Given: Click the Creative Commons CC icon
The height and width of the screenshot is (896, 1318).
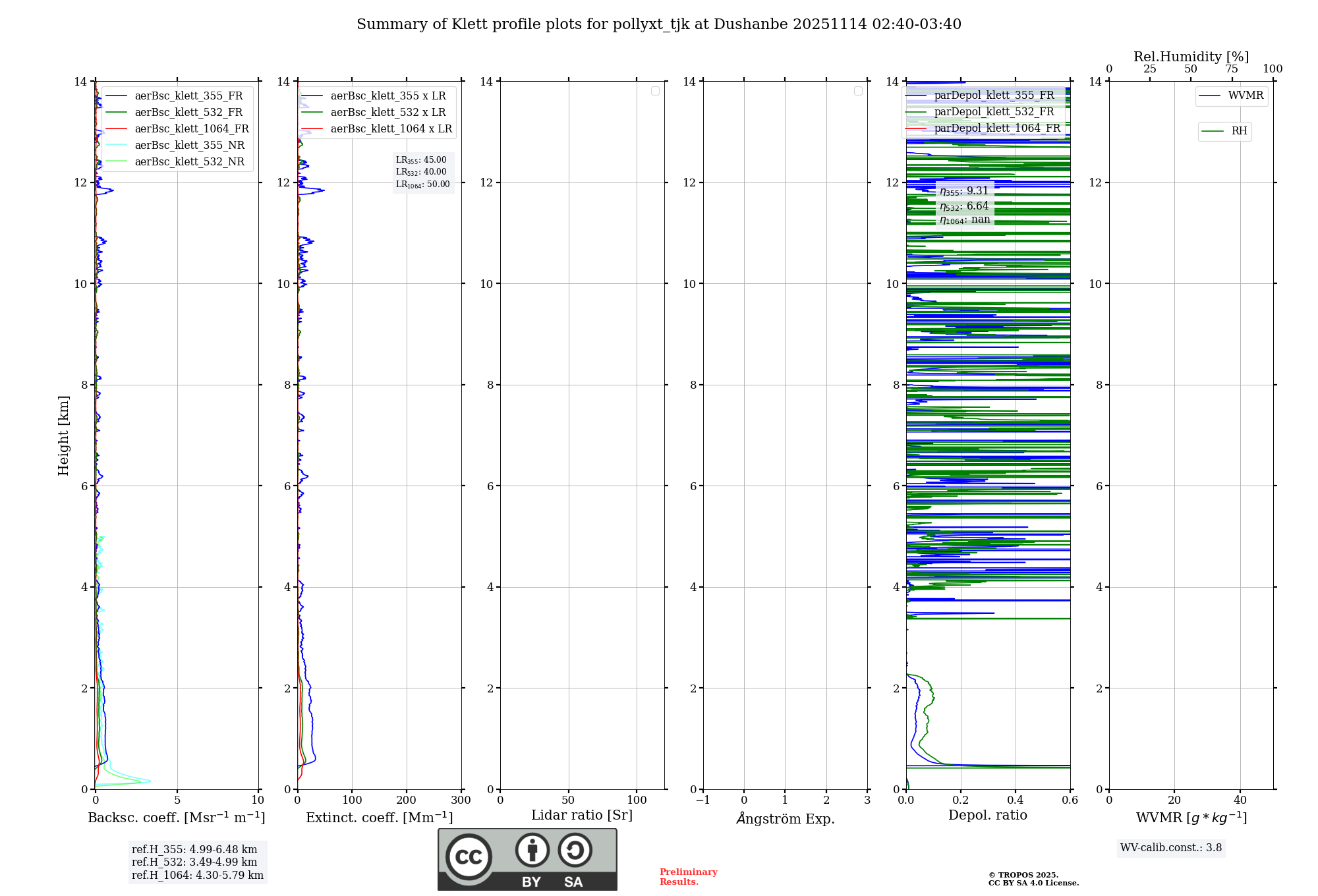Looking at the screenshot, I should pyautogui.click(x=469, y=856).
